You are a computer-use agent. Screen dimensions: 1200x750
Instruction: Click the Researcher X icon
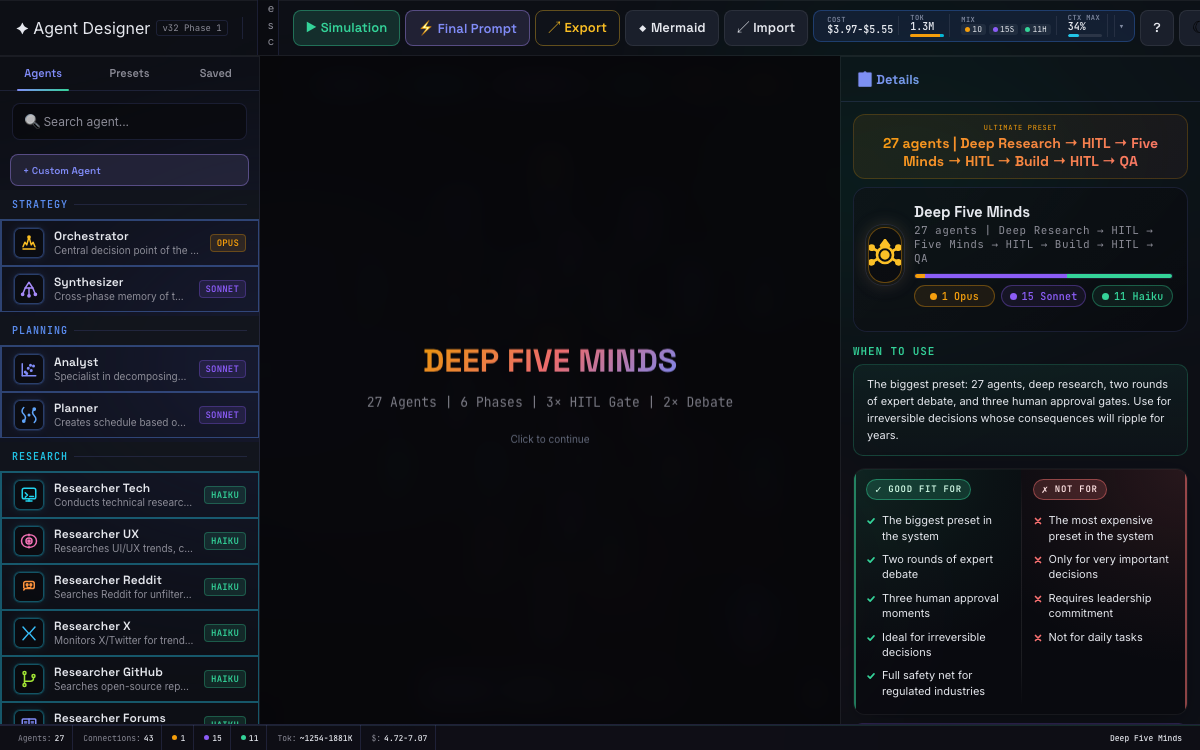(x=29, y=633)
